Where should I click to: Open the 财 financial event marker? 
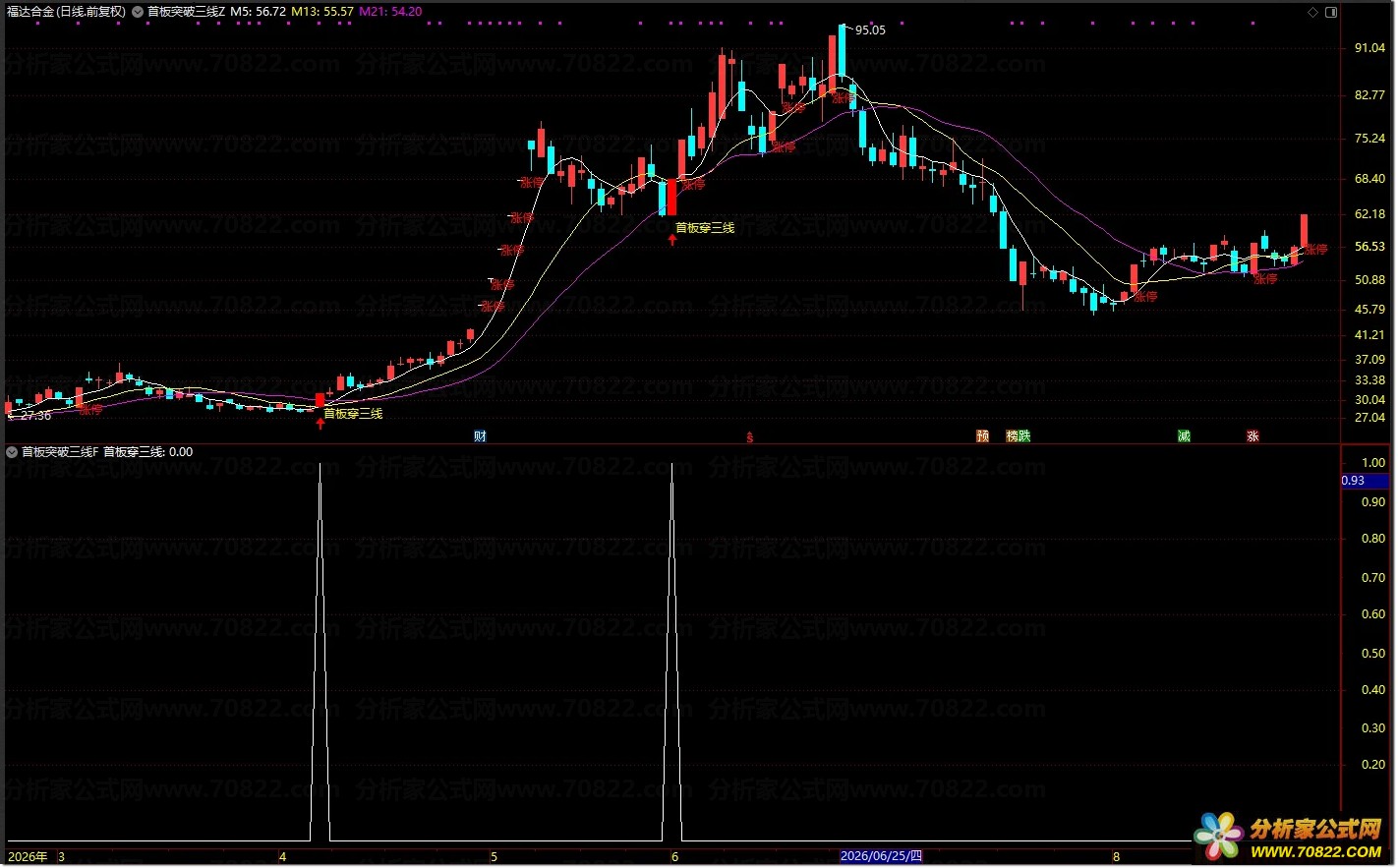coord(480,436)
